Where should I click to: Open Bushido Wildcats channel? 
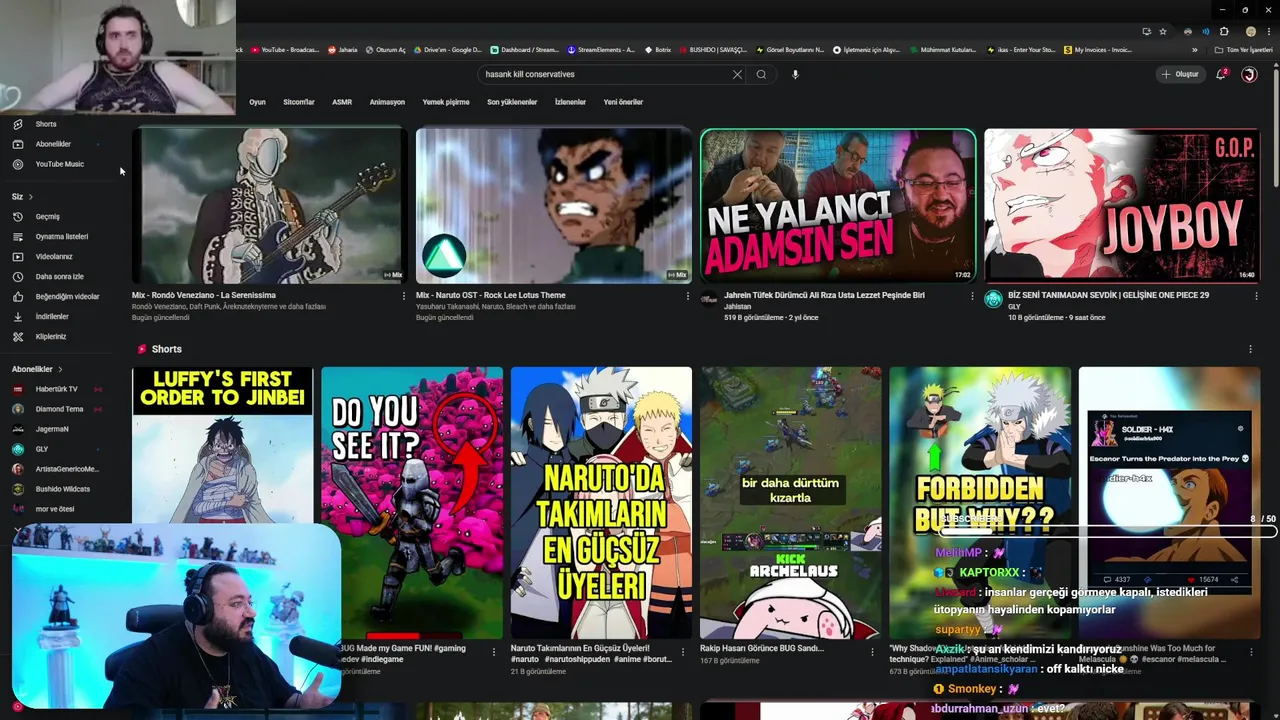62,489
